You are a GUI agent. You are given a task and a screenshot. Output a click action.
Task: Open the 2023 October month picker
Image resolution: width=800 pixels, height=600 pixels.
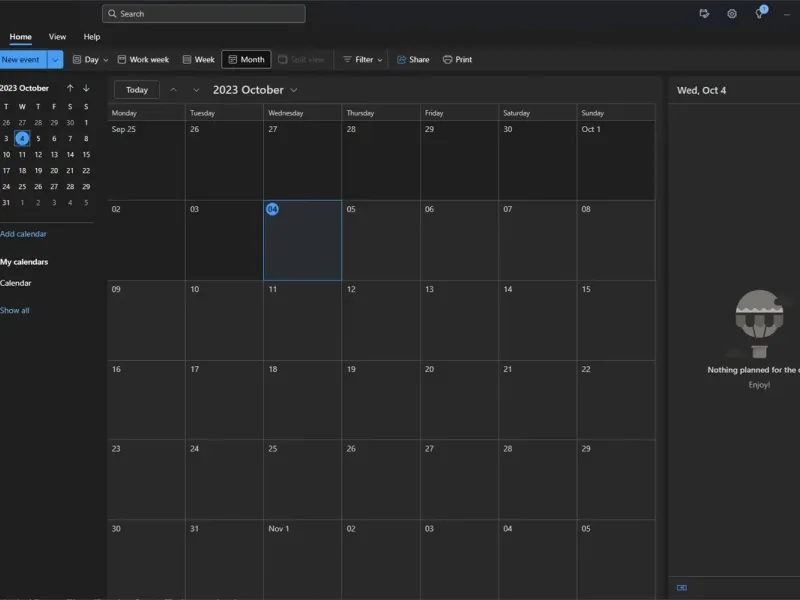click(x=255, y=90)
